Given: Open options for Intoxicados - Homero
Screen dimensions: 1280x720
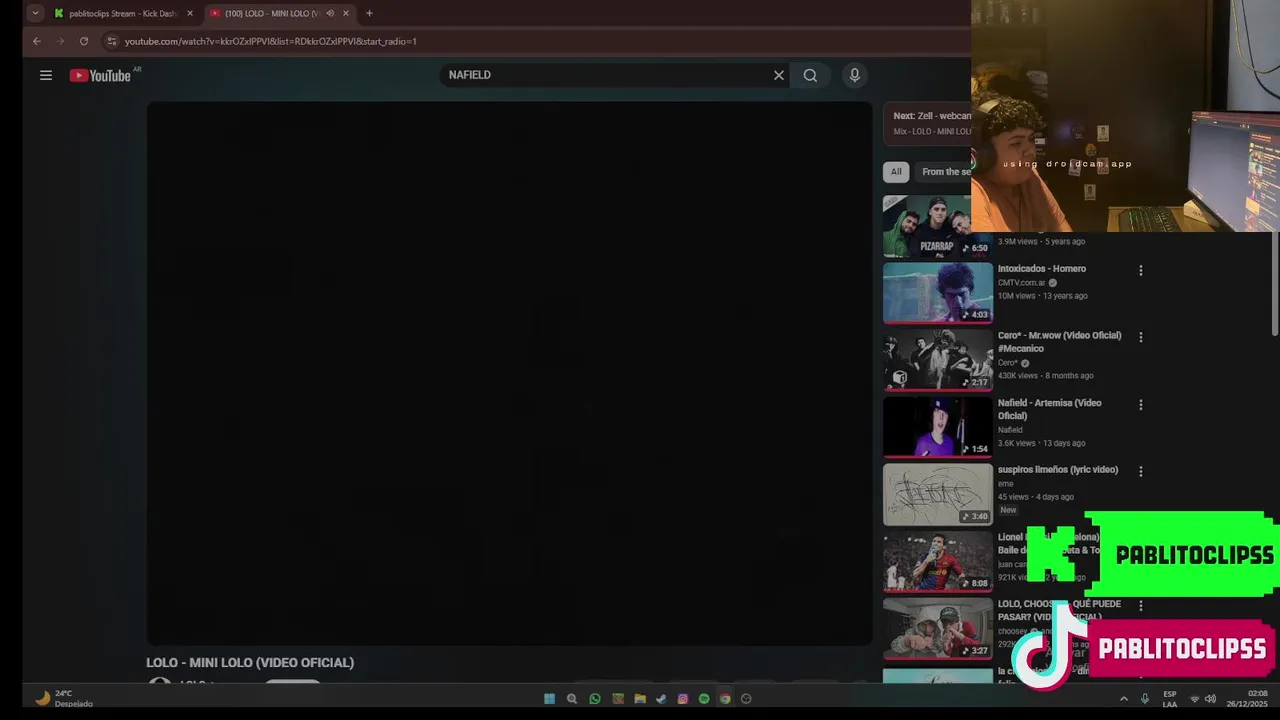Looking at the screenshot, I should click(x=1141, y=270).
